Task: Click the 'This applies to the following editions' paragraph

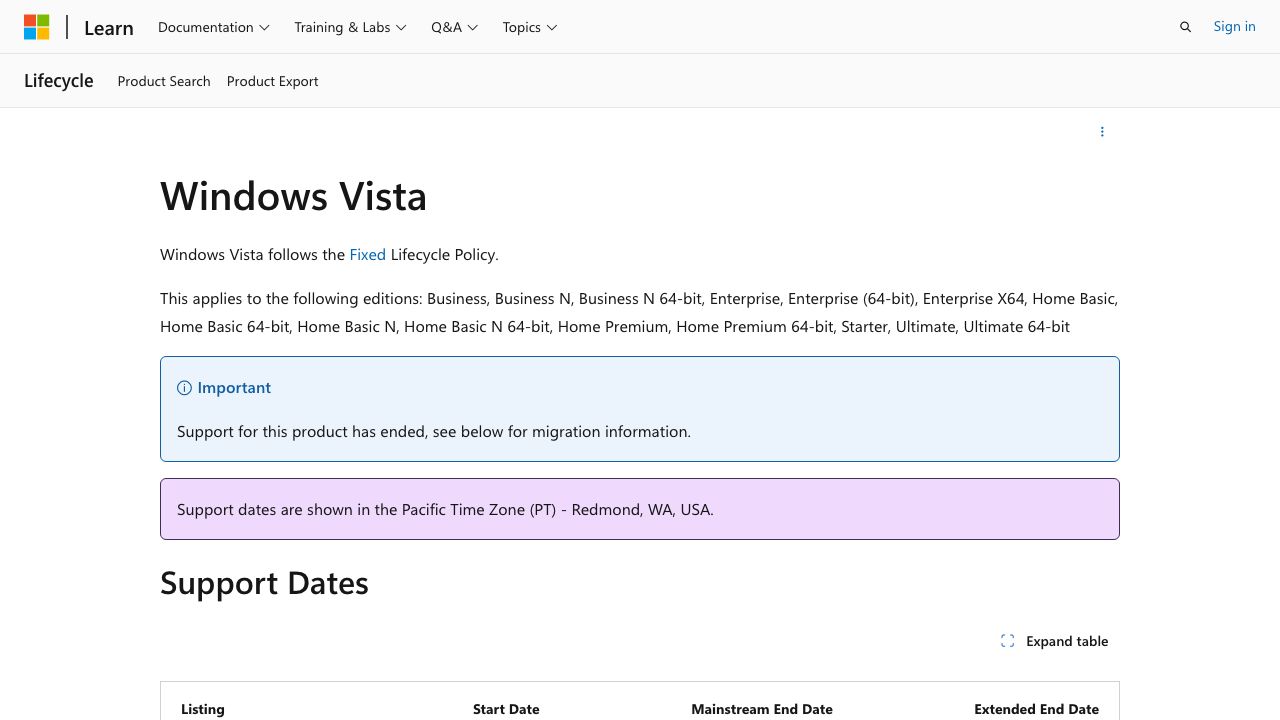Action: coord(639,313)
